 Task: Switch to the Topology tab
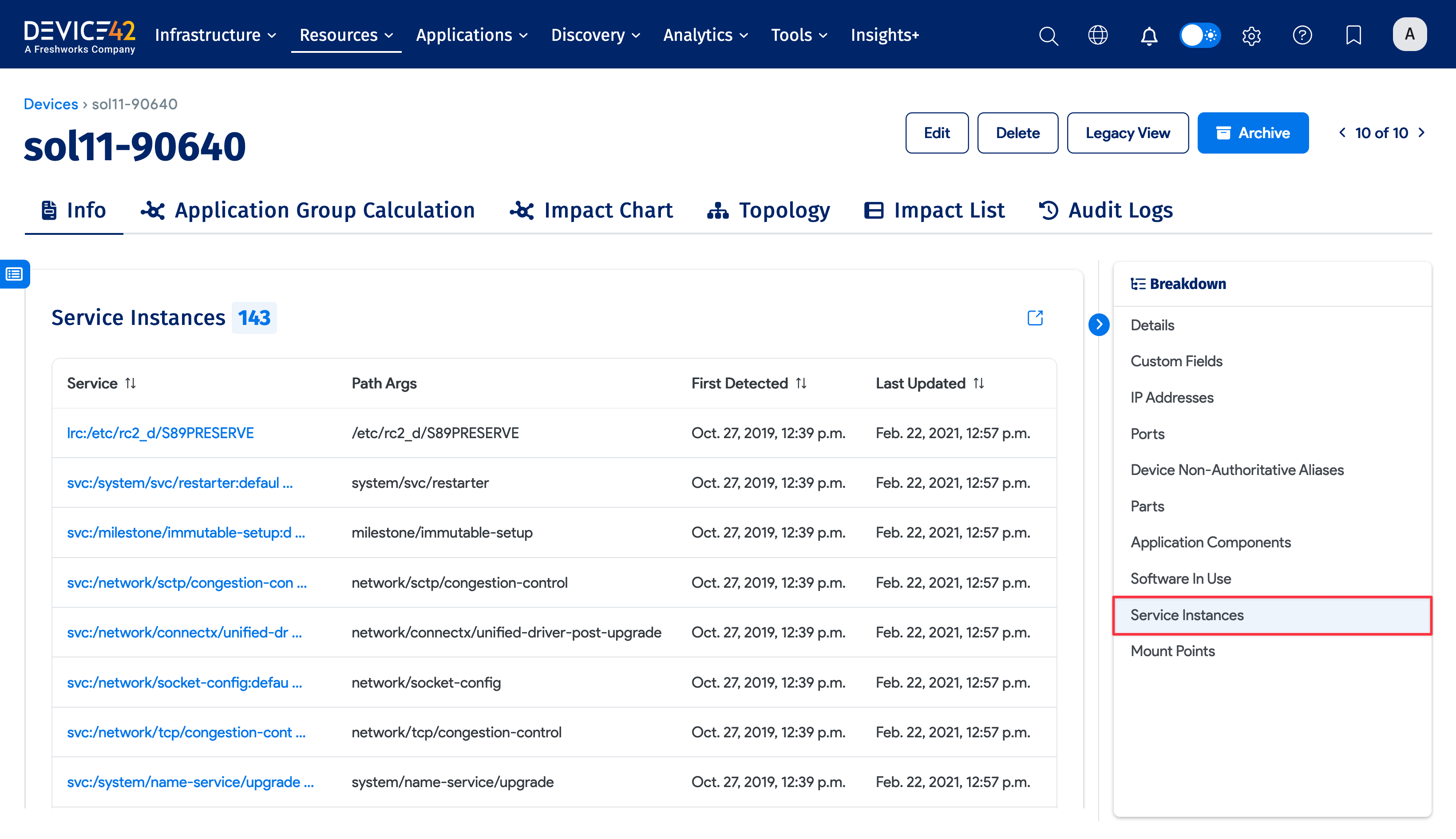click(x=769, y=210)
